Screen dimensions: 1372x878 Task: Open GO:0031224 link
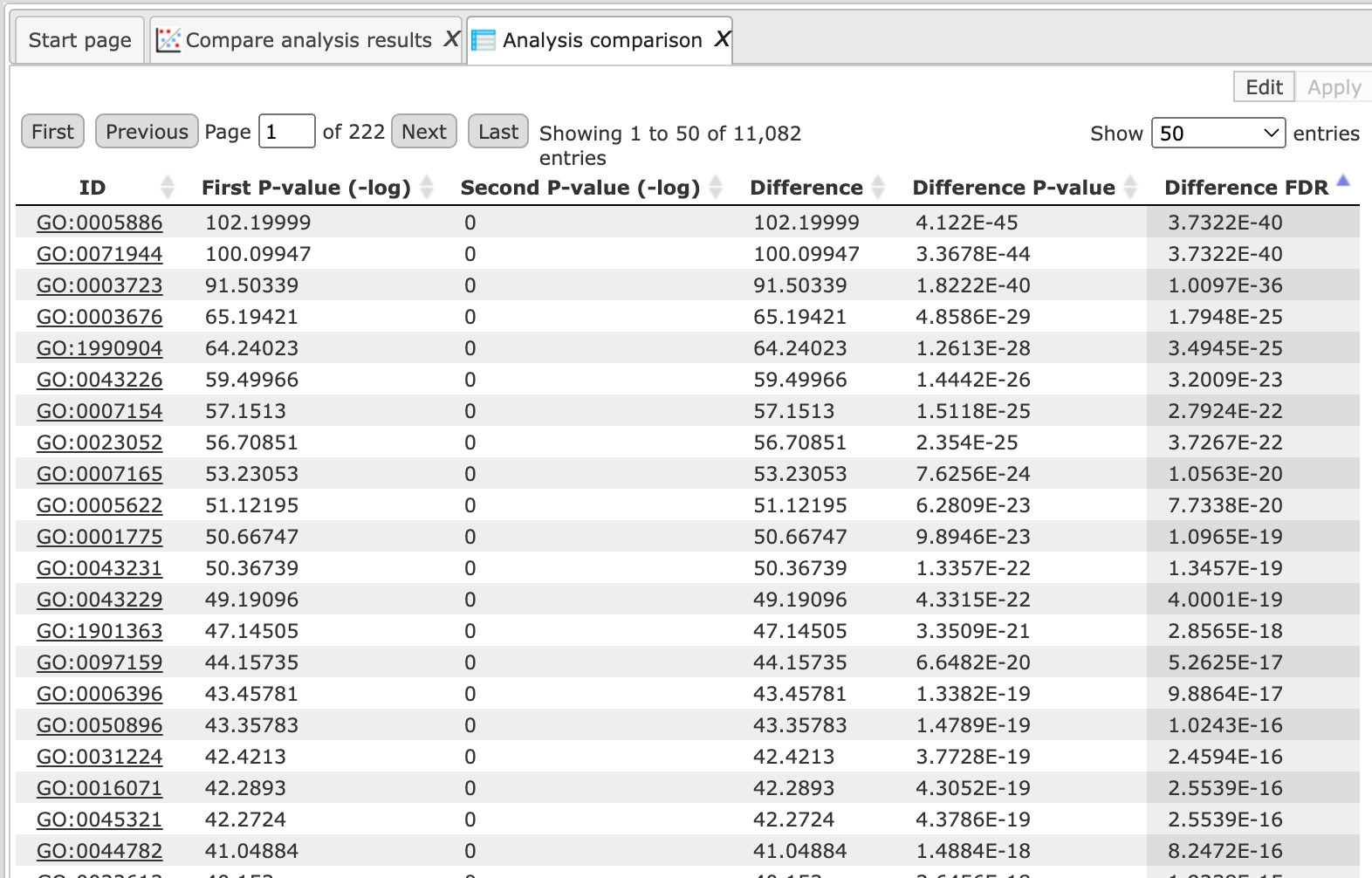coord(99,757)
